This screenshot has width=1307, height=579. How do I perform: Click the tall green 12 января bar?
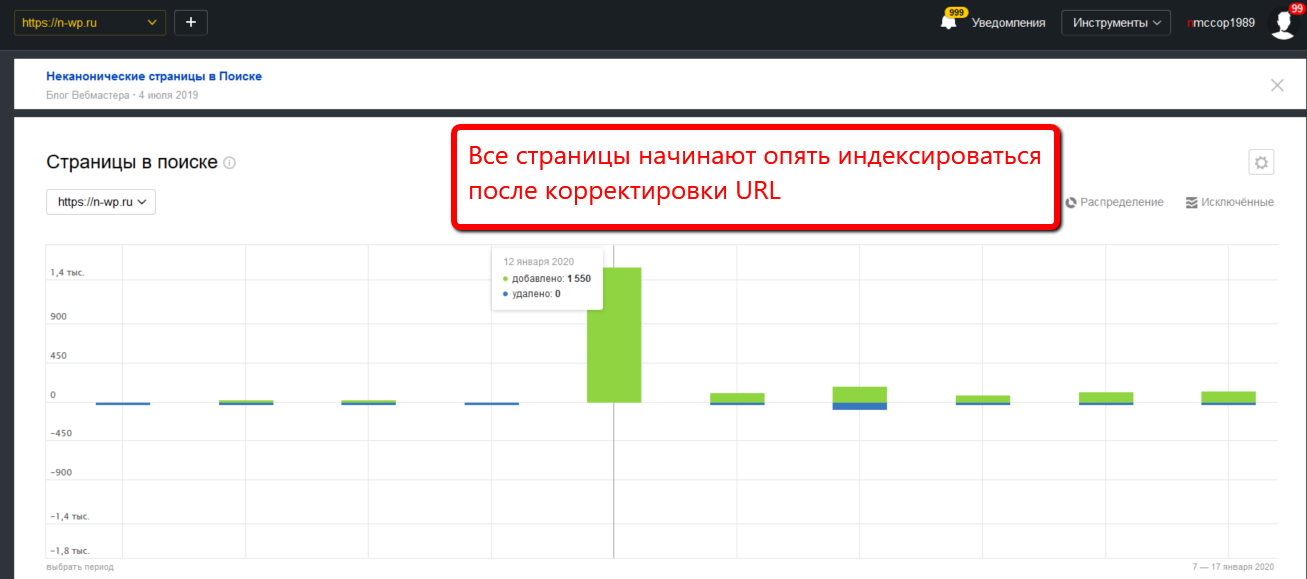point(614,335)
